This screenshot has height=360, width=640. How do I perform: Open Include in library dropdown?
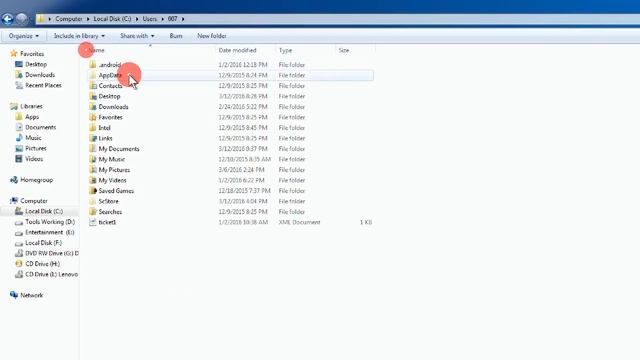tap(79, 36)
